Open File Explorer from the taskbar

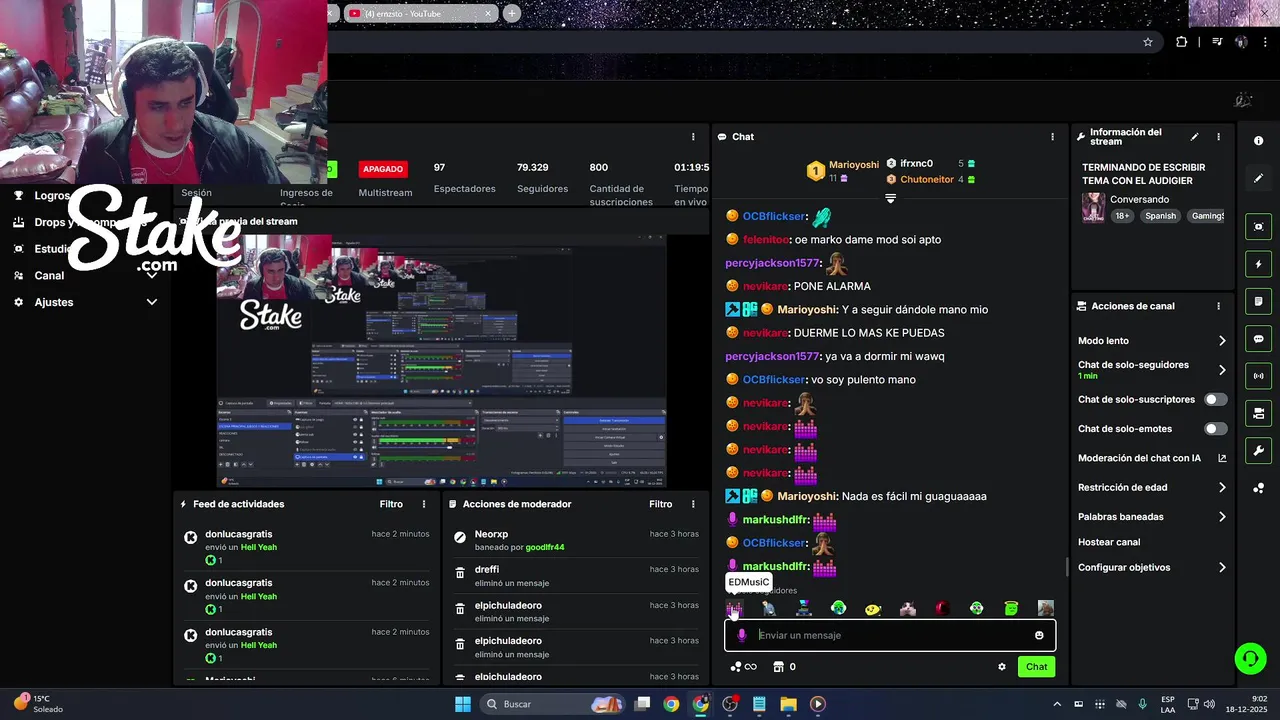point(788,704)
